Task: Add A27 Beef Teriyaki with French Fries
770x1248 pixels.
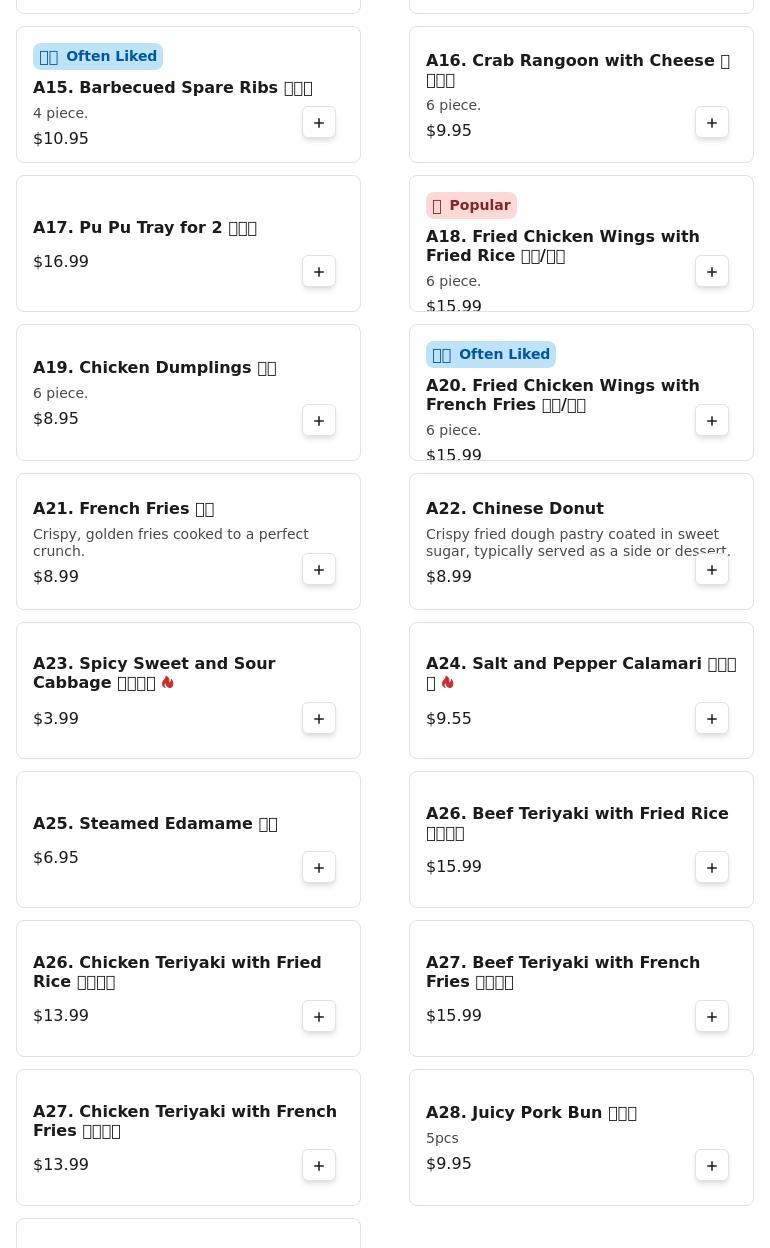Action: 712,1017
